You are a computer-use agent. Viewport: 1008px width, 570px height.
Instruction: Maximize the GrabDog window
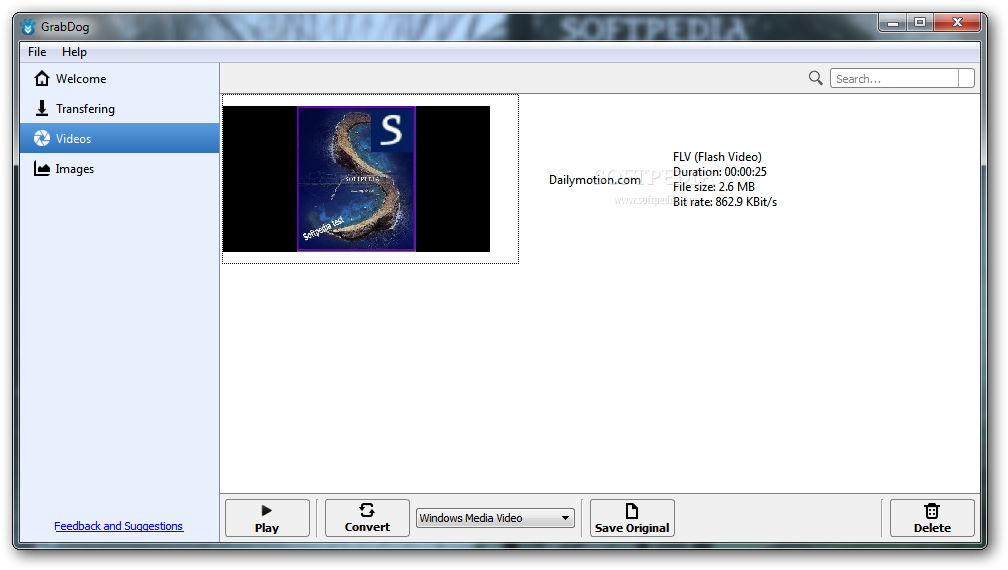(x=920, y=22)
